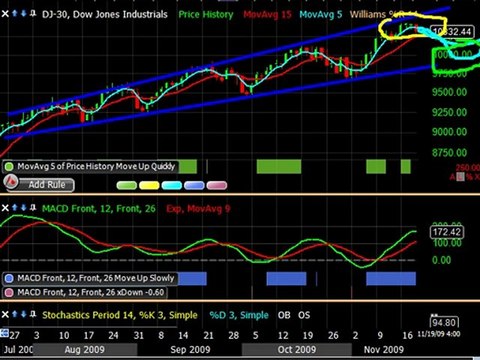Toggle pink dot of MACD xDown -0.60 rule
This screenshot has height=360, width=480.
coord(9,293)
